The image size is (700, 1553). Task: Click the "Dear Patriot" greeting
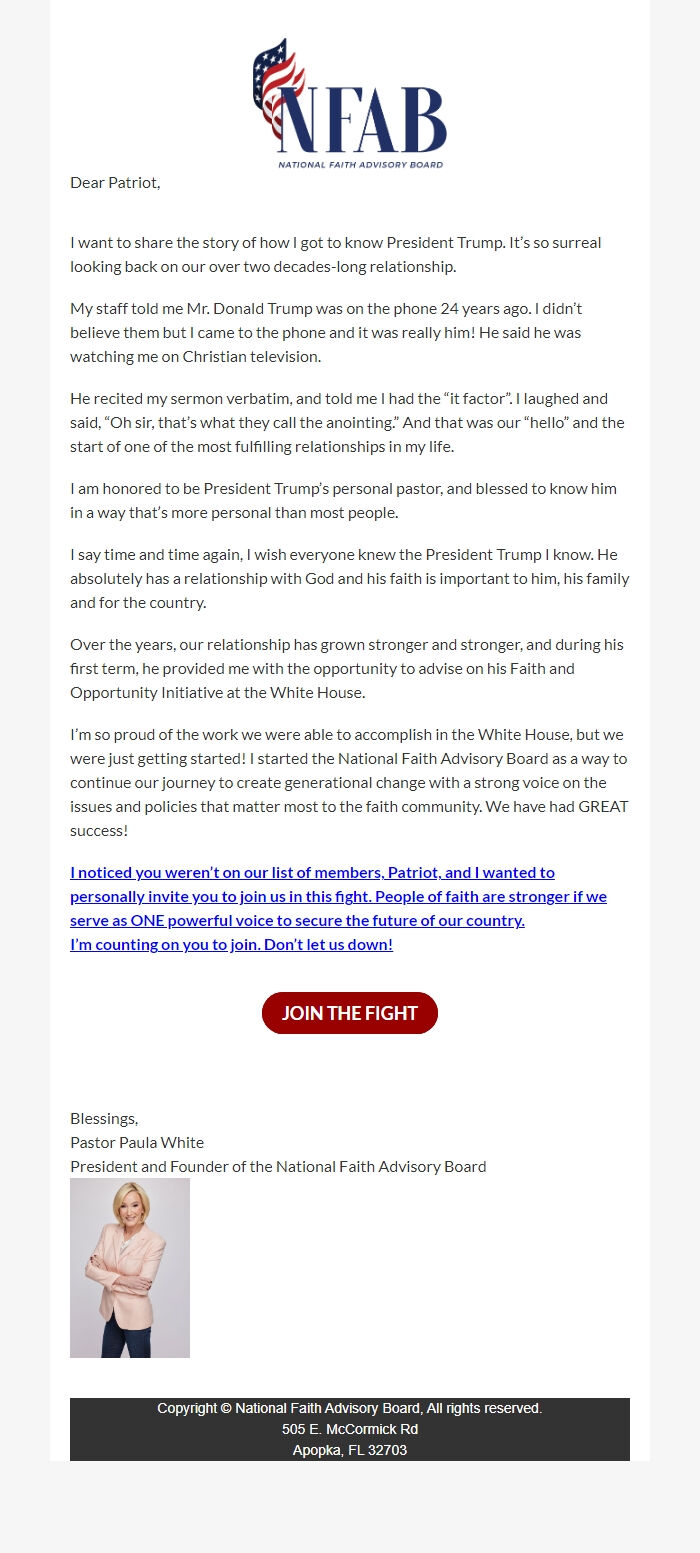[x=115, y=183]
